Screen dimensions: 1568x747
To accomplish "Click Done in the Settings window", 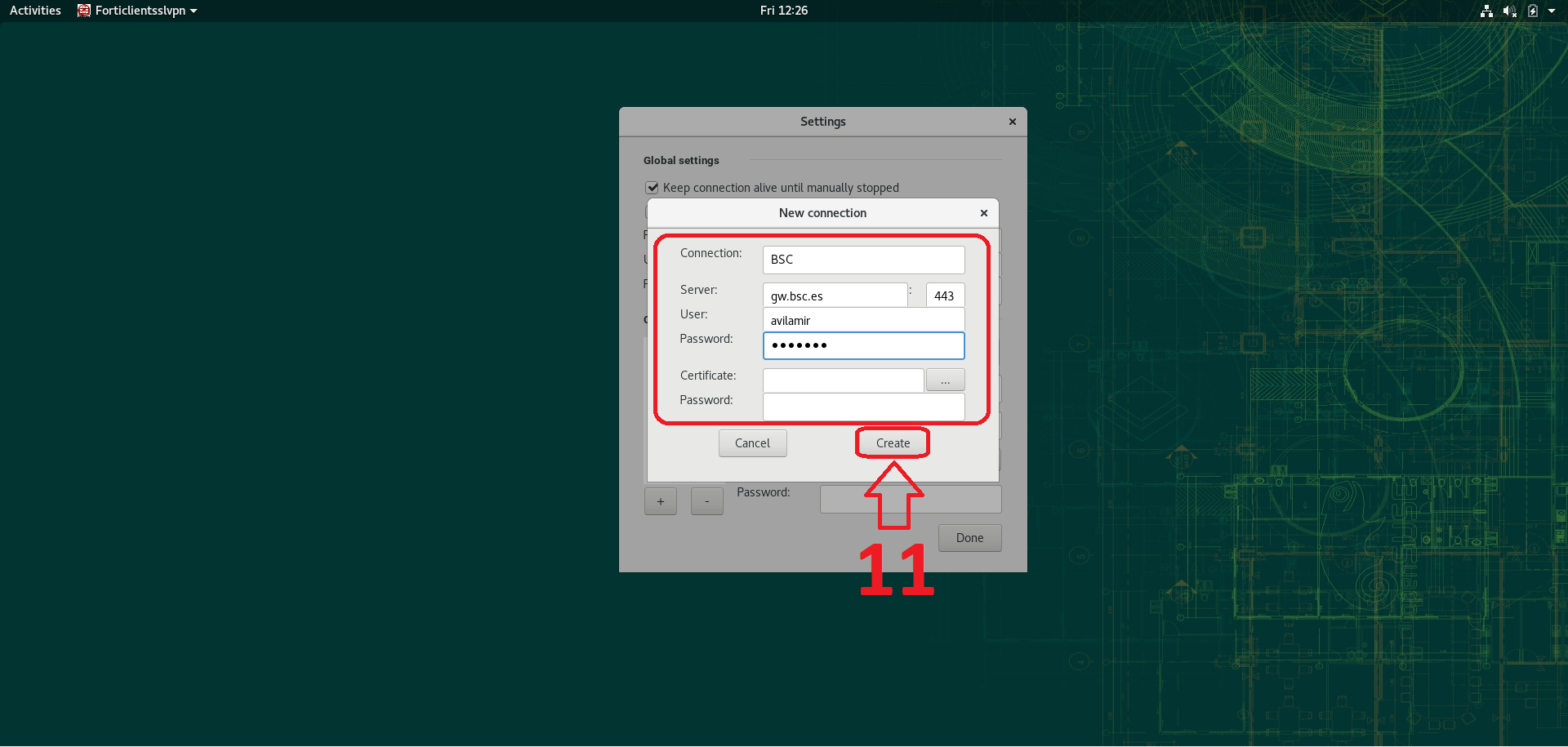I will coord(969,538).
